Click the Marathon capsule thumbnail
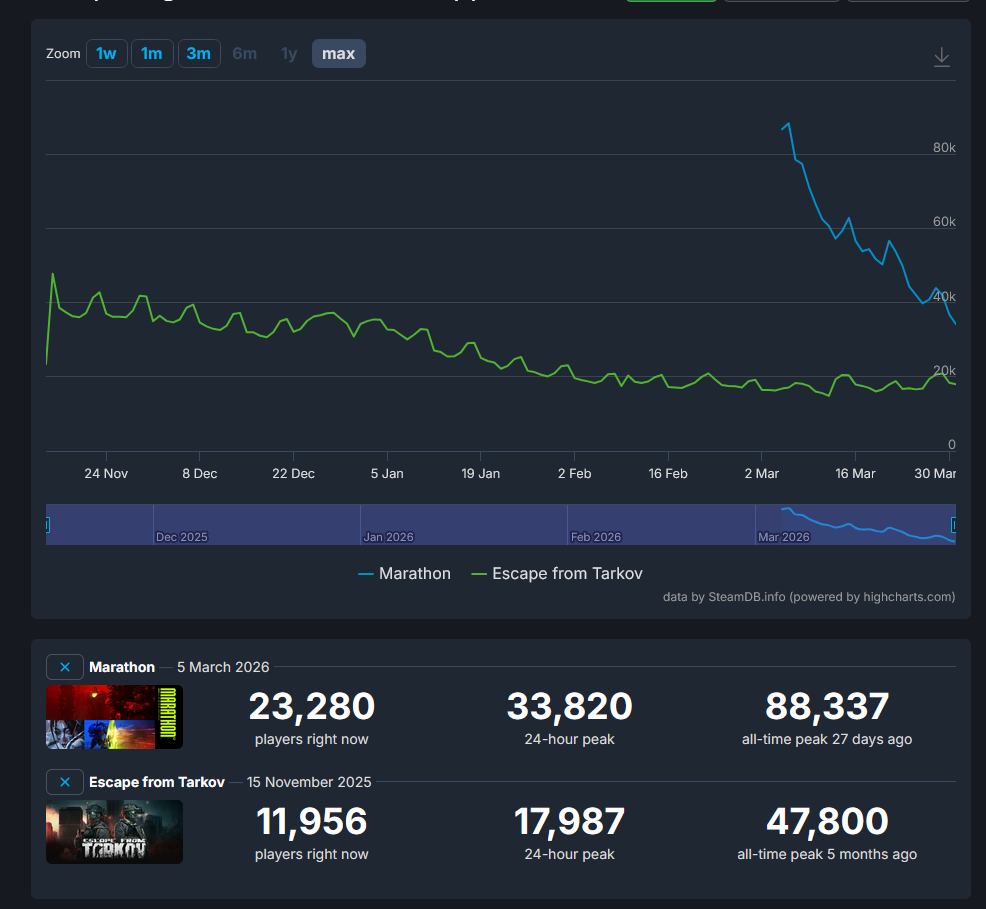 click(114, 717)
